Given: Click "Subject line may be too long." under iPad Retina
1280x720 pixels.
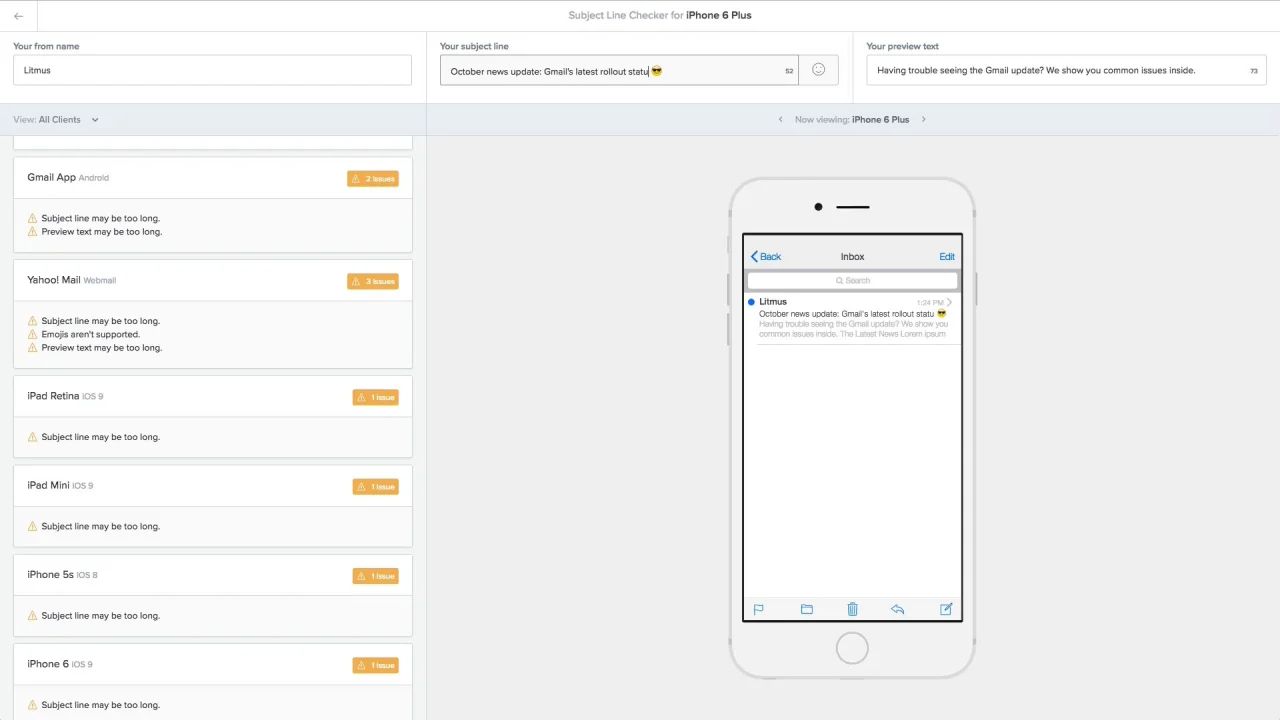Looking at the screenshot, I should (x=100, y=437).
